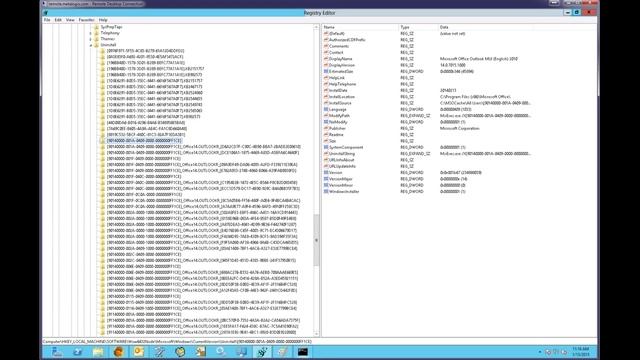The width and height of the screenshot is (640, 360).
Task: Click the DWORD icon beside NoModify
Action: tap(326, 122)
